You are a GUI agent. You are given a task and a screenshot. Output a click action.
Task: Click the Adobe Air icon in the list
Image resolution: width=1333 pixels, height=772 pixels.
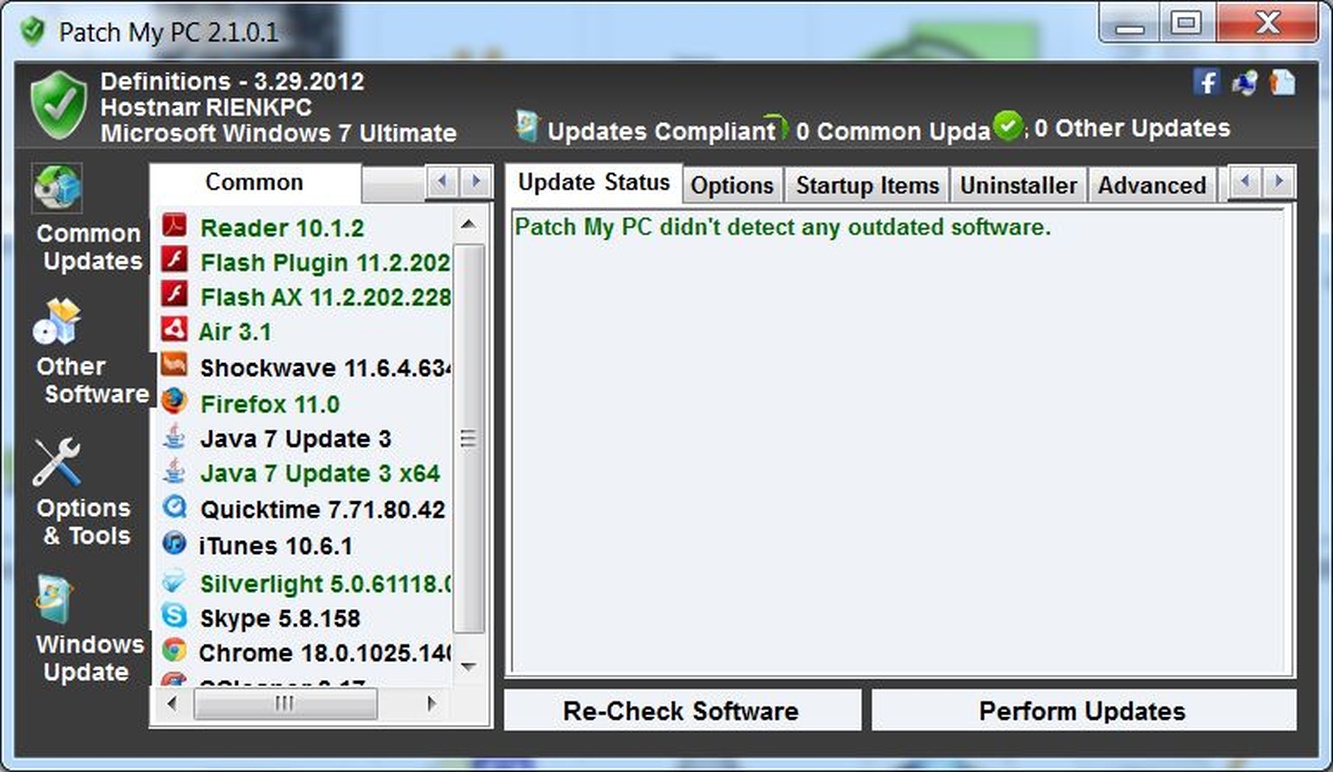[x=174, y=331]
